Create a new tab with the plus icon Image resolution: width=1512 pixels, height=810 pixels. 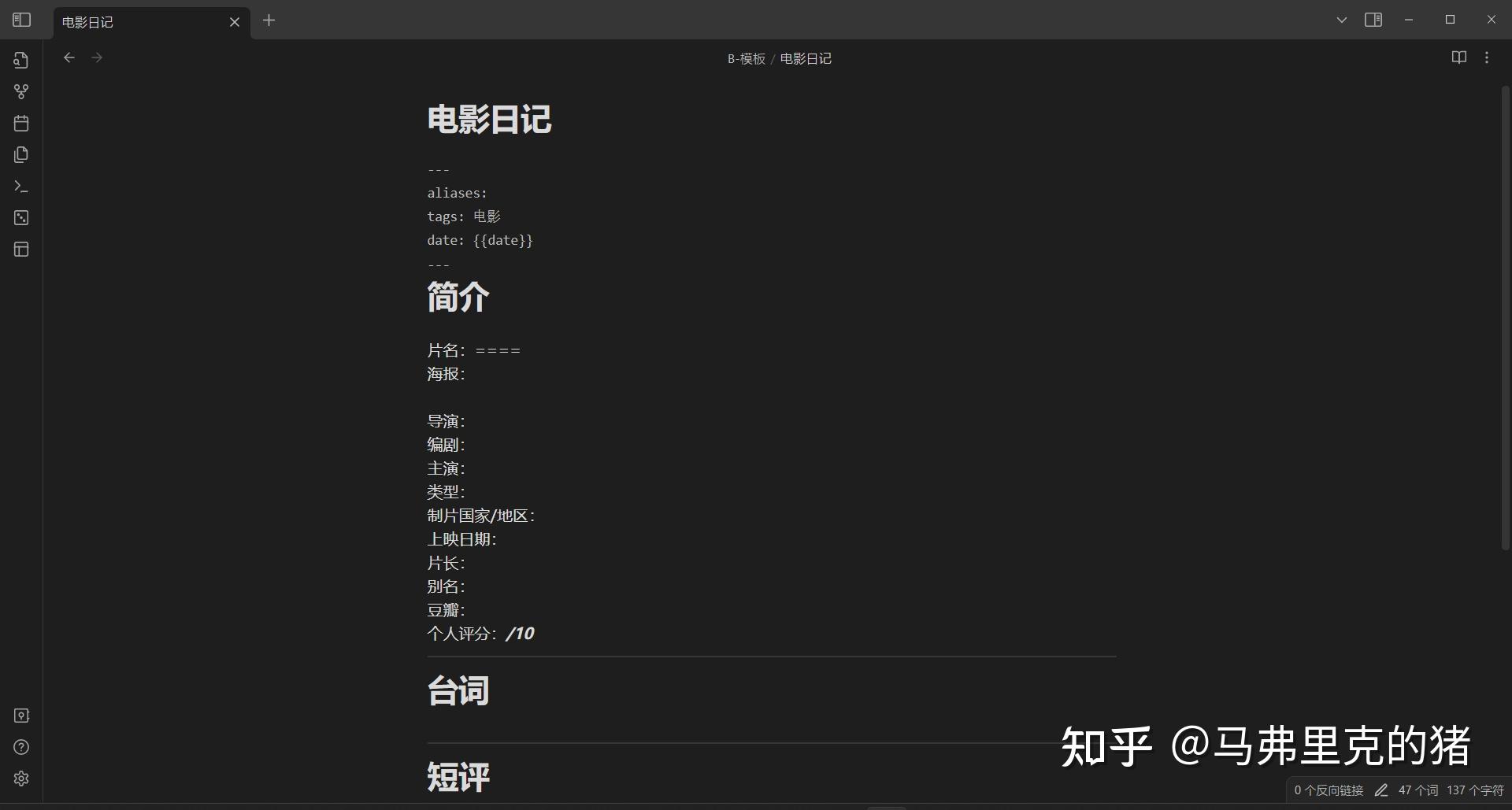(269, 20)
